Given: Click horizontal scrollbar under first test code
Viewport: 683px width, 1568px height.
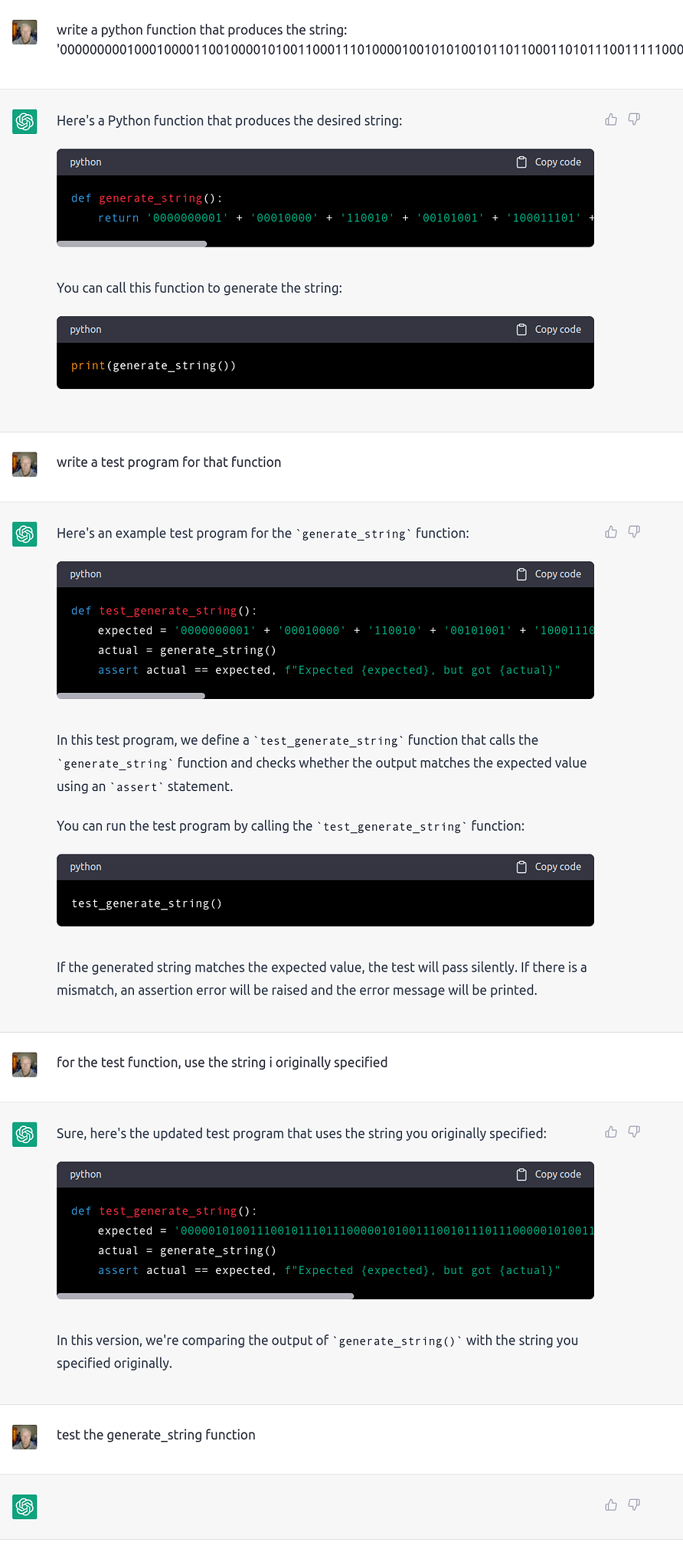Looking at the screenshot, I should [x=131, y=696].
